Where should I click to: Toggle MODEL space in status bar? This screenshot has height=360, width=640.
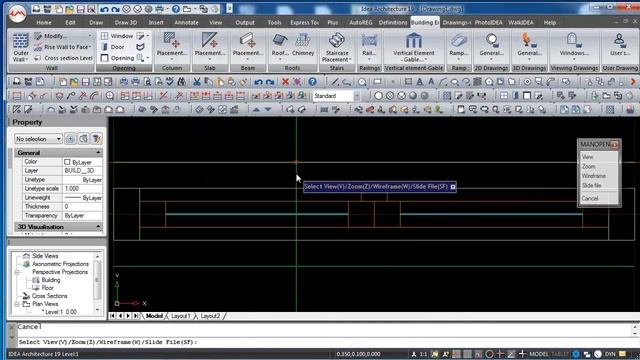[539, 354]
